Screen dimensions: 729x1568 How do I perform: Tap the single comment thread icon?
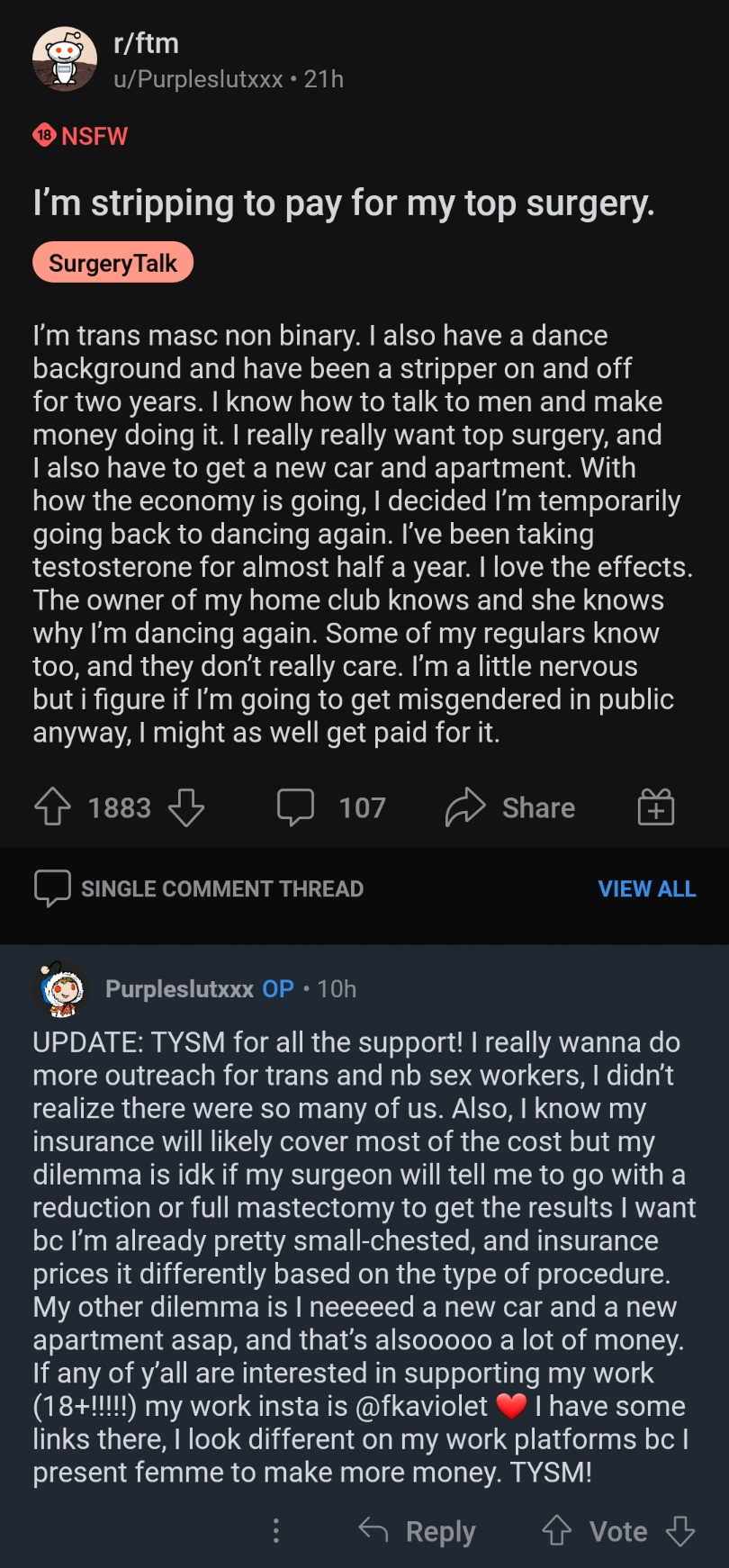click(x=51, y=888)
